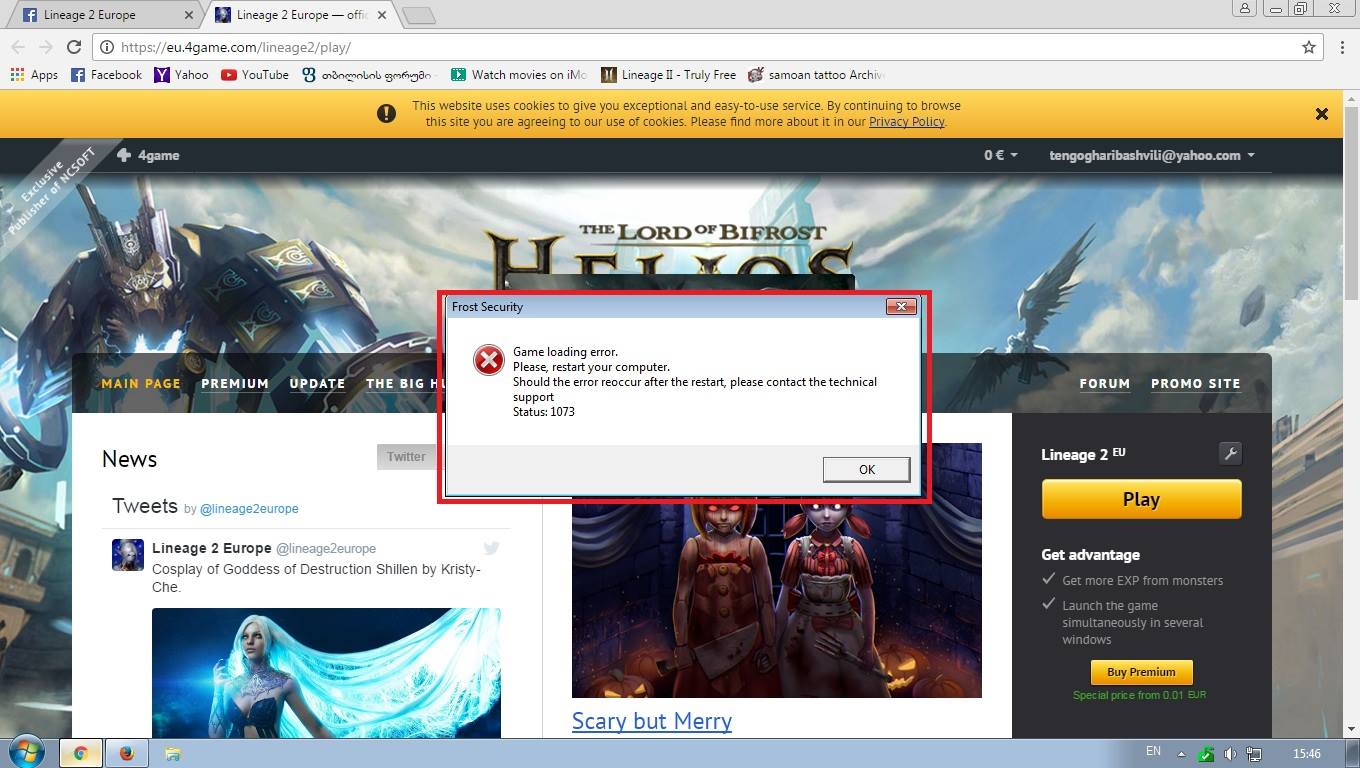This screenshot has height=768, width=1360.
Task: Select the Twitter news tab
Action: point(407,456)
